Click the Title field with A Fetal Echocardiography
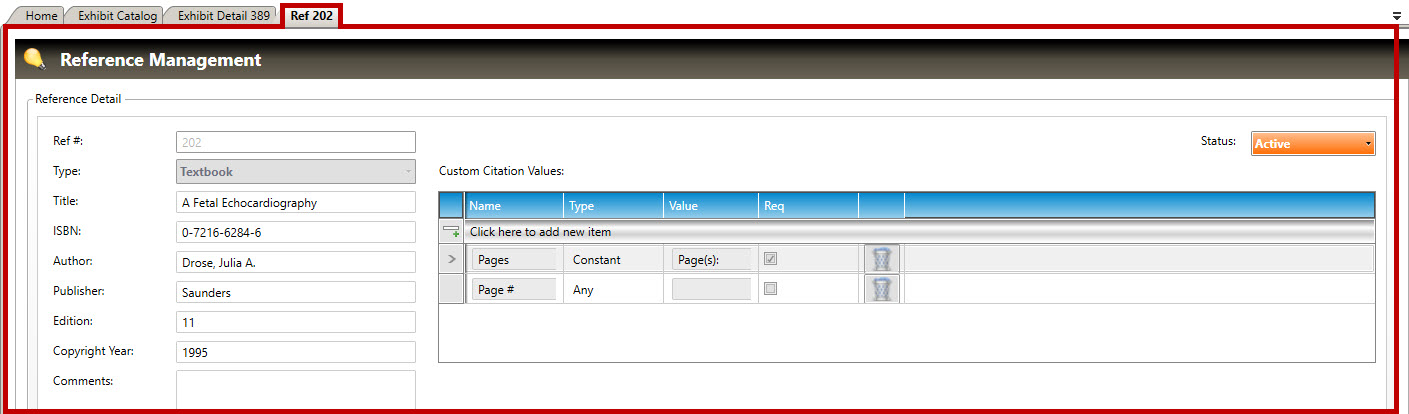This screenshot has width=1409, height=414. (x=295, y=202)
